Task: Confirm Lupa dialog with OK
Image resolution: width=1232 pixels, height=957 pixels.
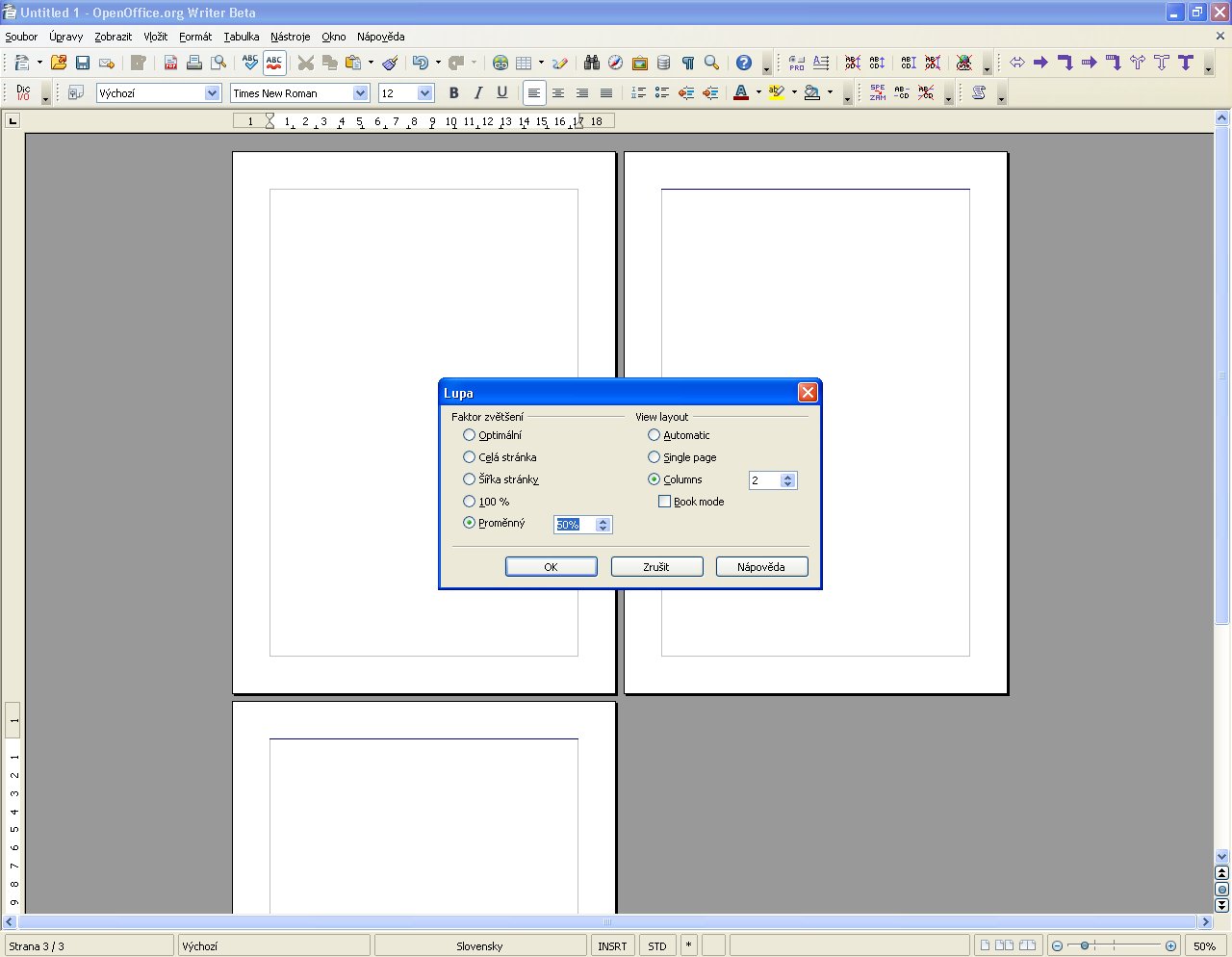Action: (552, 567)
